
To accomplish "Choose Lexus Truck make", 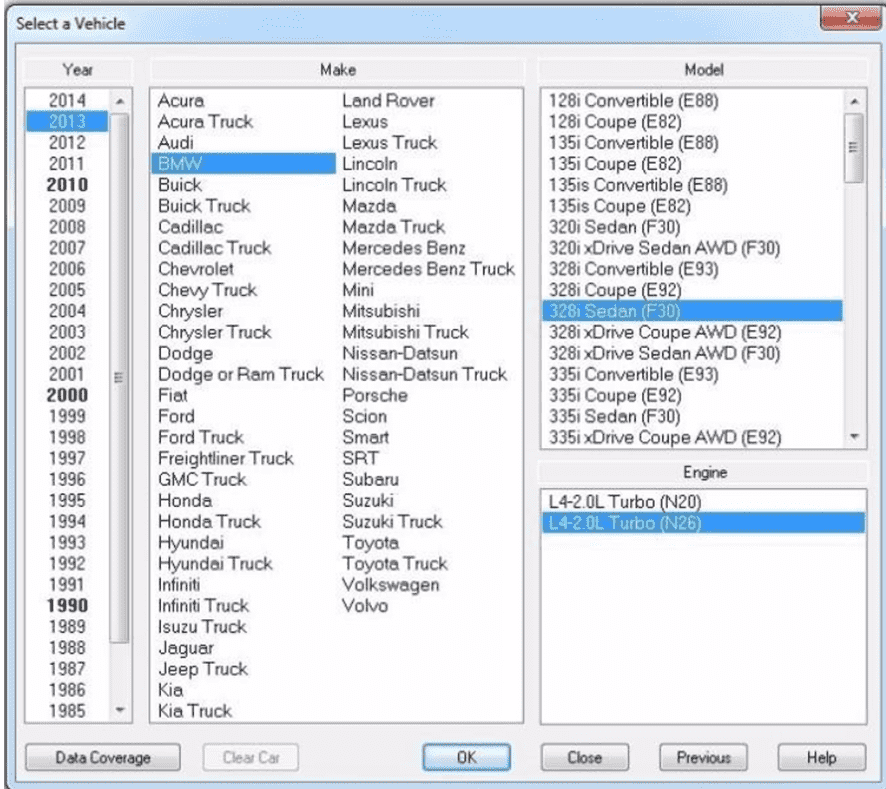I will [x=389, y=142].
